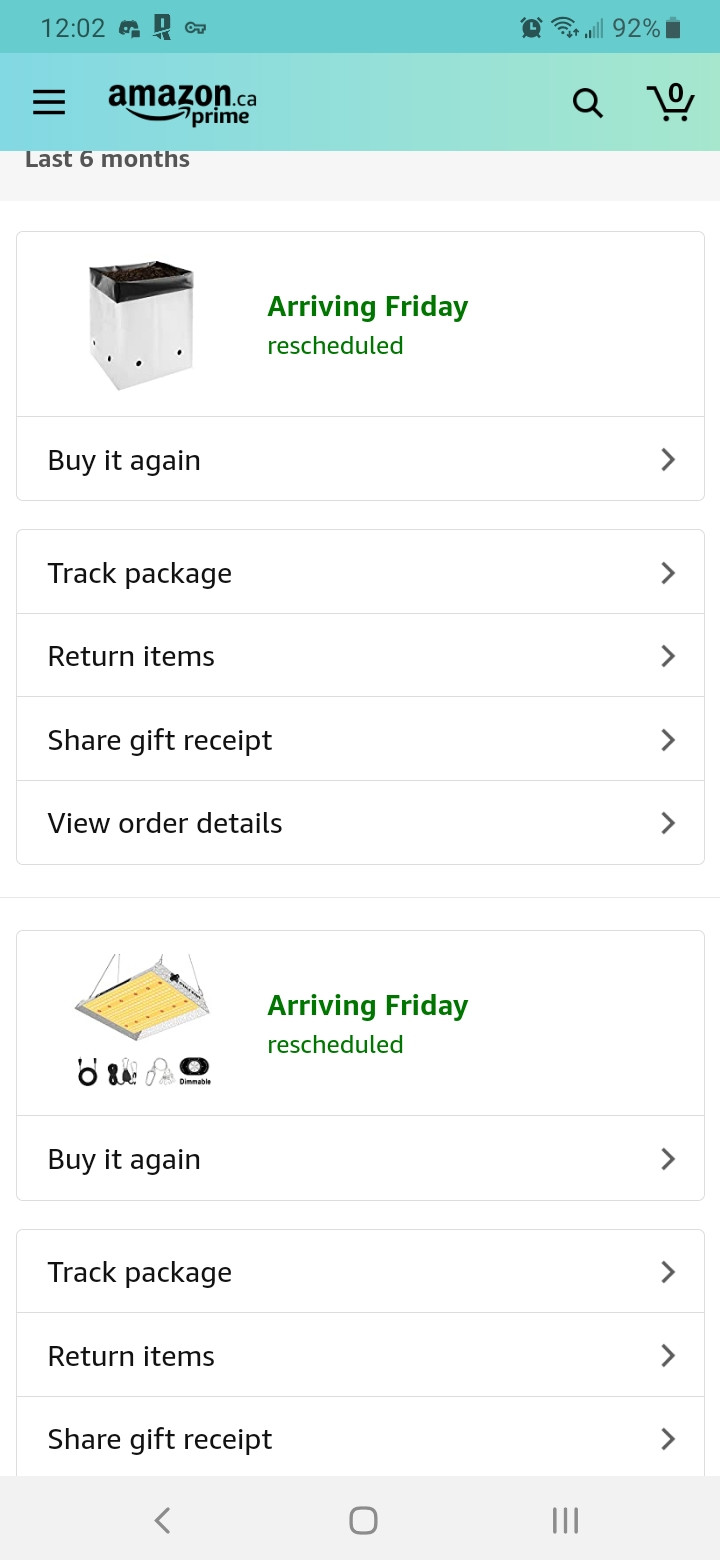Image resolution: width=720 pixels, height=1560 pixels.
Task: Open the shopping cart icon
Action: (670, 102)
